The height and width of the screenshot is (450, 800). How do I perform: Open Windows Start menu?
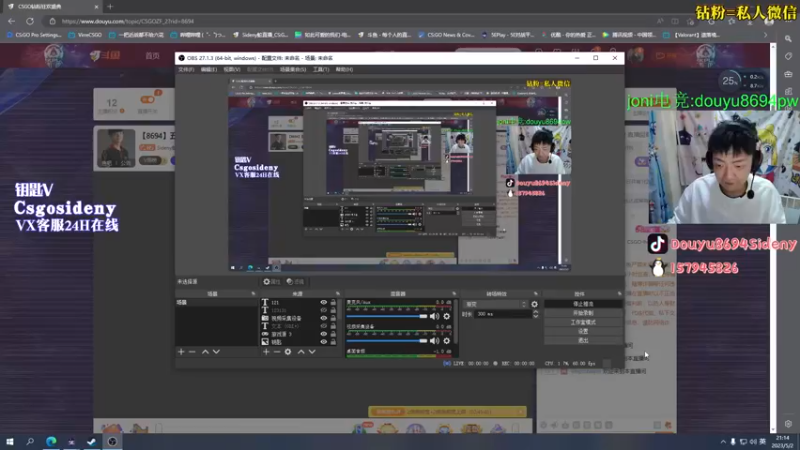tap(10, 441)
